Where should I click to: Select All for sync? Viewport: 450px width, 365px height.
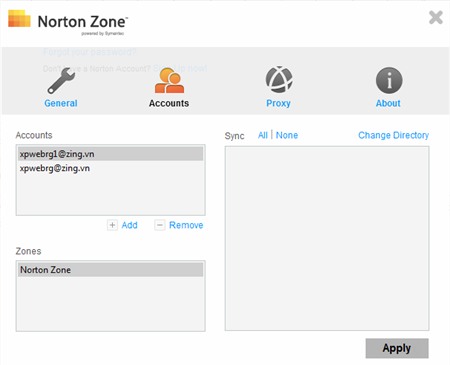pos(263,135)
